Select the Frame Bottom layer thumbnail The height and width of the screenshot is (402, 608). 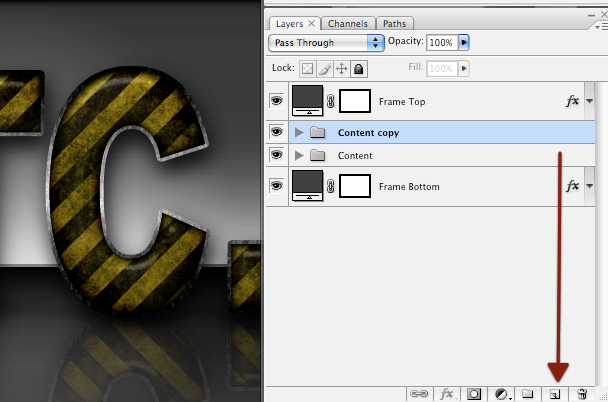(x=307, y=186)
